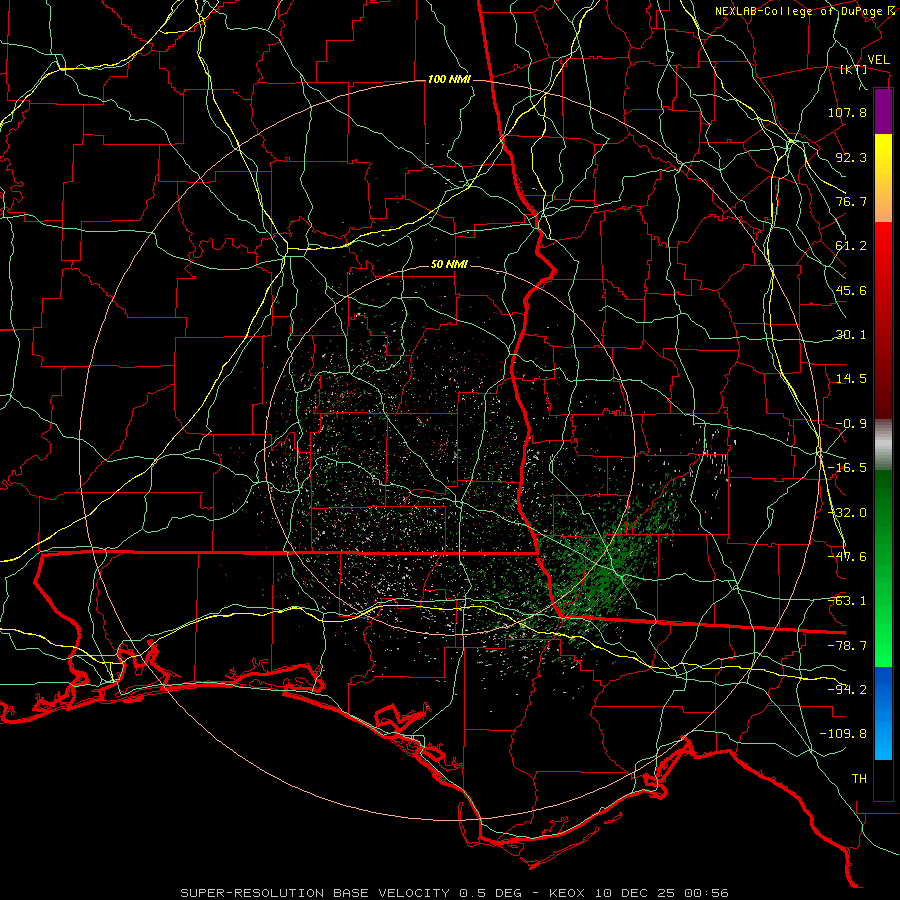Click the purple segment of the color bar

pyautogui.click(x=883, y=112)
